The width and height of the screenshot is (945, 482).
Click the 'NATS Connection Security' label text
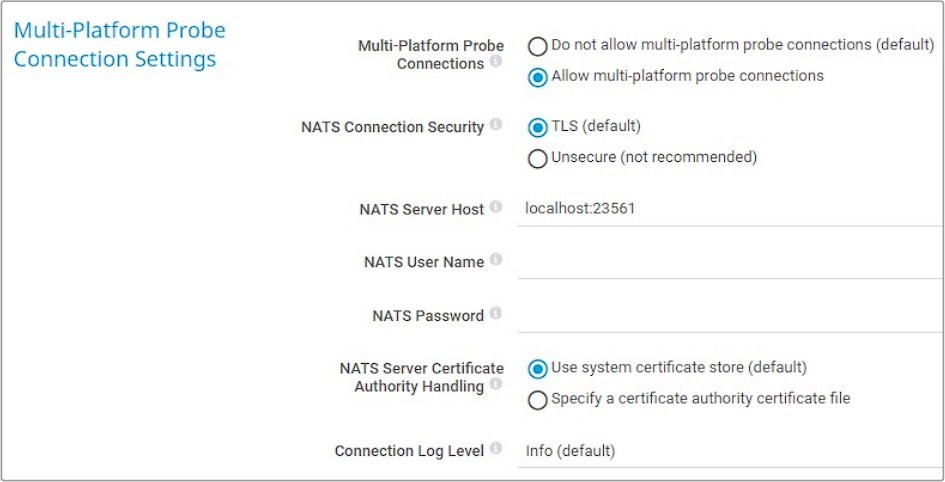(x=392, y=128)
